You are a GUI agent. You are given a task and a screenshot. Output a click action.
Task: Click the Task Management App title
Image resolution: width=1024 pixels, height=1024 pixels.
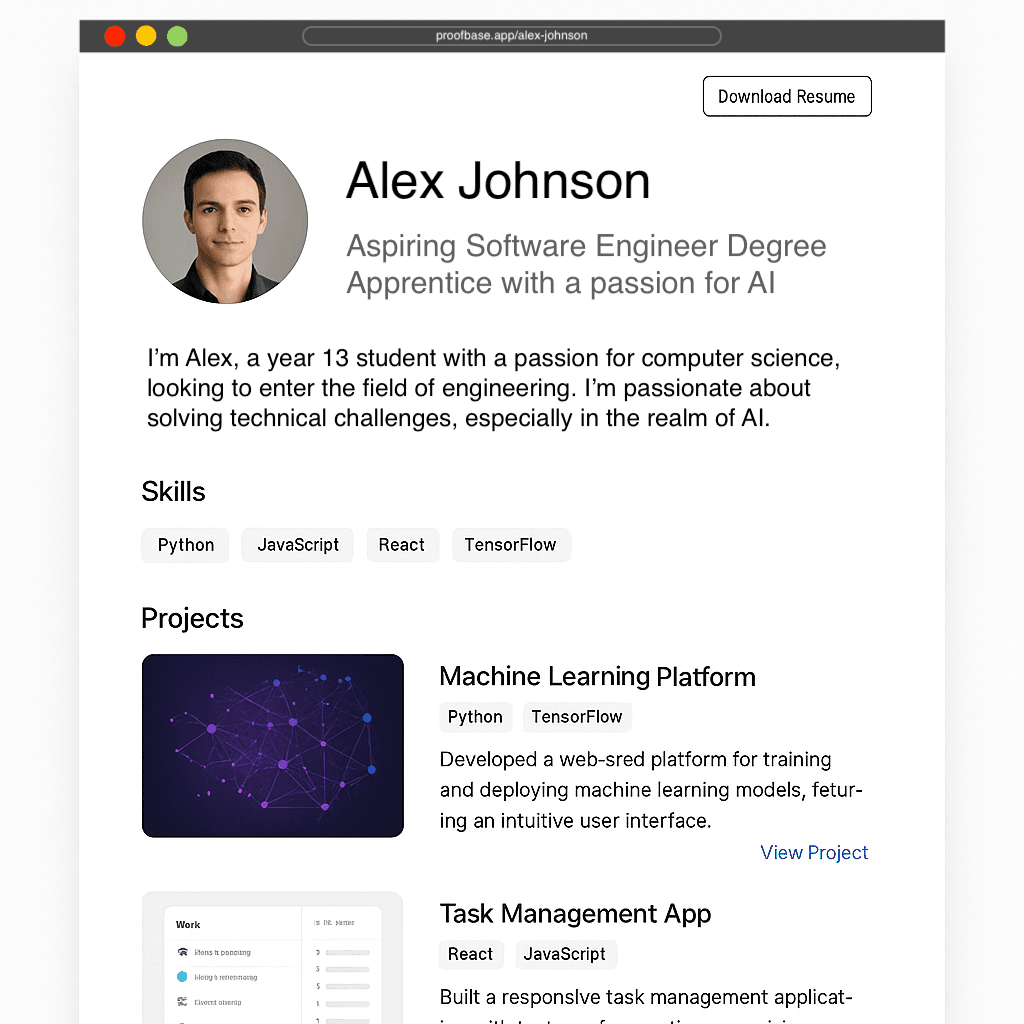pos(575,914)
